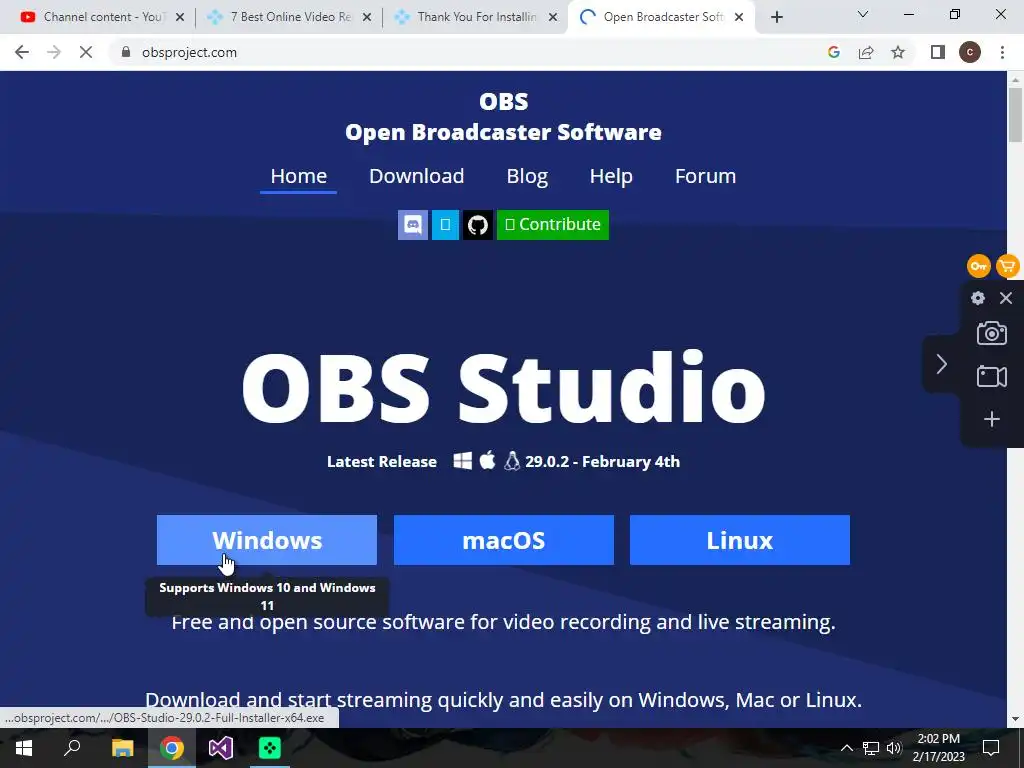The width and height of the screenshot is (1024, 768).
Task: Close the Open Broadcaster Software tab
Action: [x=739, y=17]
